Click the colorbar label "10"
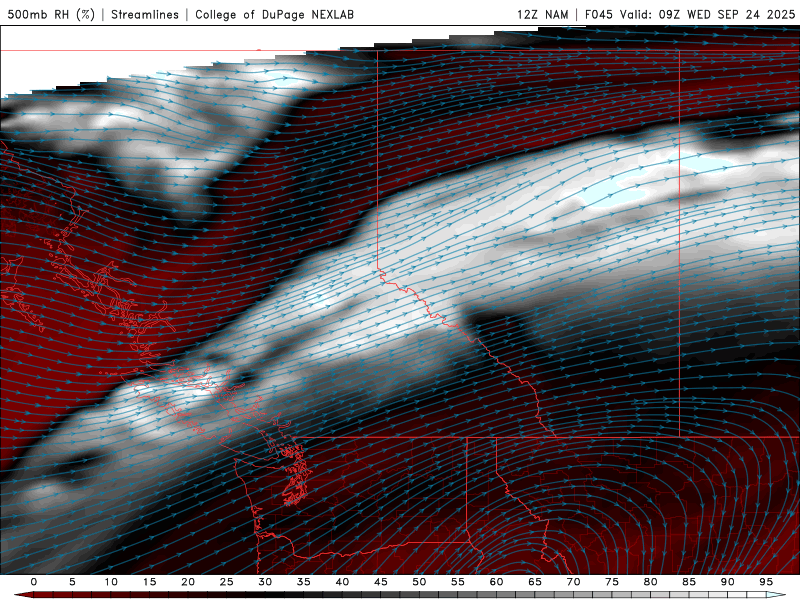Image resolution: width=800 pixels, height=600 pixels. (111, 582)
